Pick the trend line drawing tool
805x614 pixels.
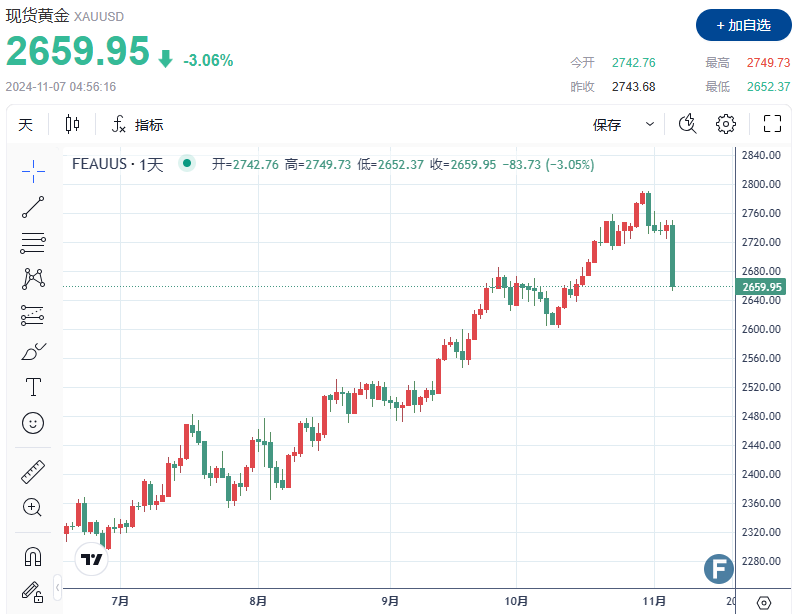[33, 207]
